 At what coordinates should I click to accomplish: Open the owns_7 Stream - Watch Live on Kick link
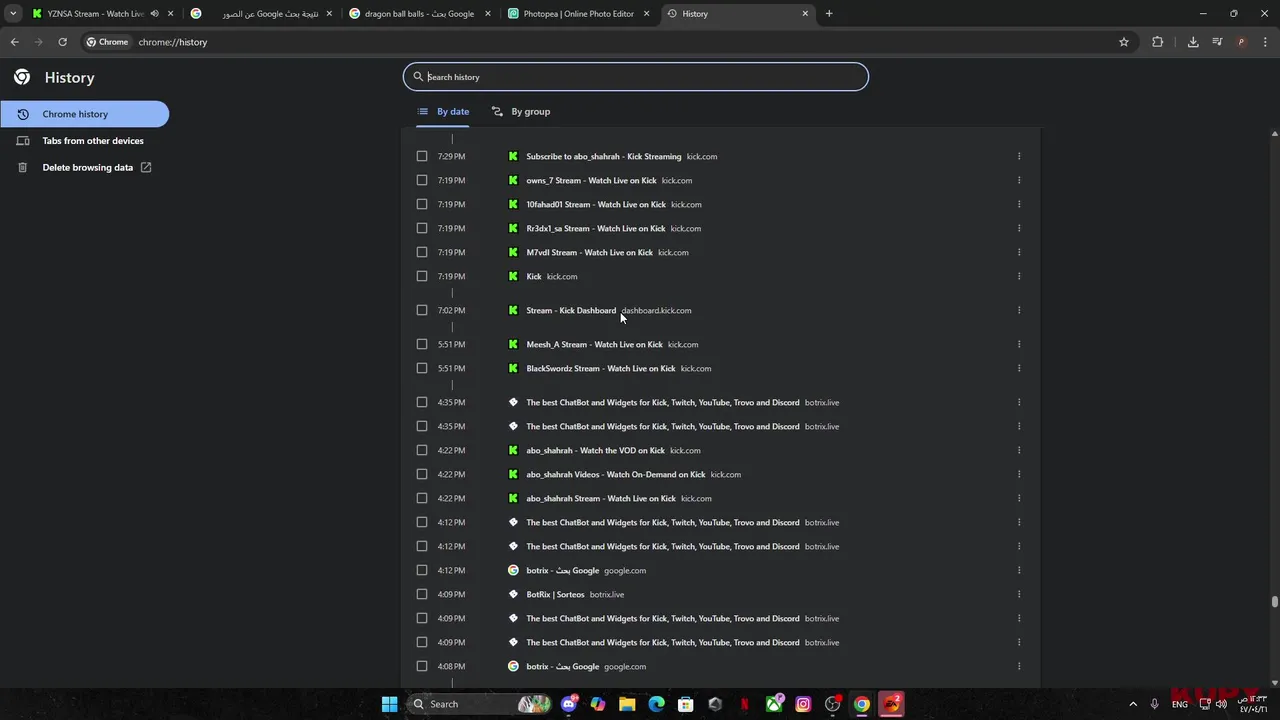click(x=591, y=180)
